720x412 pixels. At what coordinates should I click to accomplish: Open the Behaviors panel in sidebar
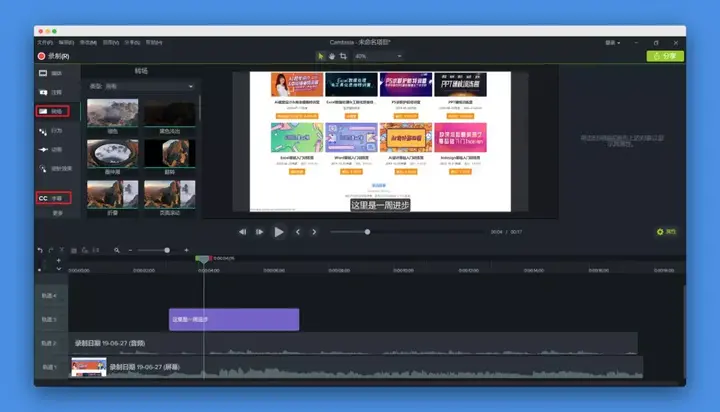coord(51,131)
